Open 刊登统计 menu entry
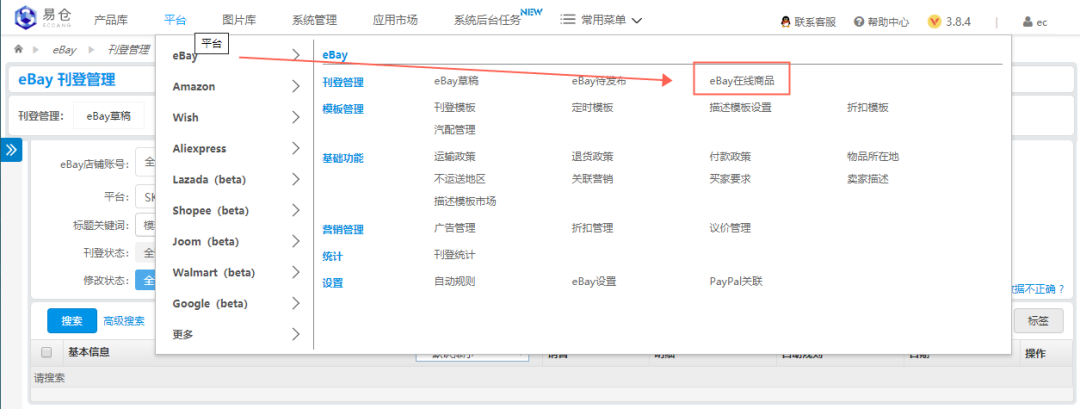Viewport: 1080px width, 409px height. (455, 255)
